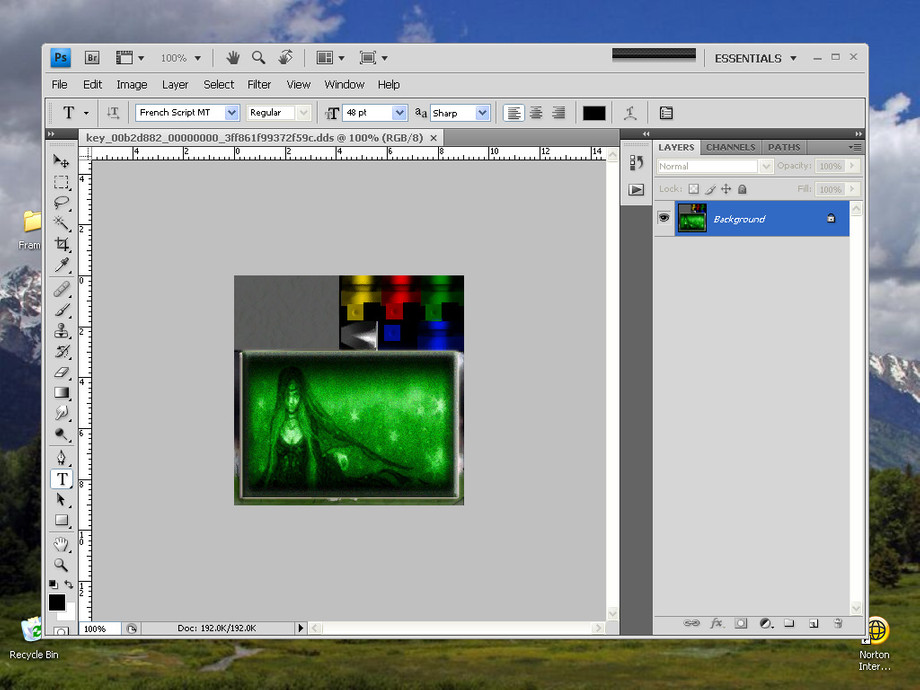
Task: Activate the Eraser tool
Action: pyautogui.click(x=61, y=372)
